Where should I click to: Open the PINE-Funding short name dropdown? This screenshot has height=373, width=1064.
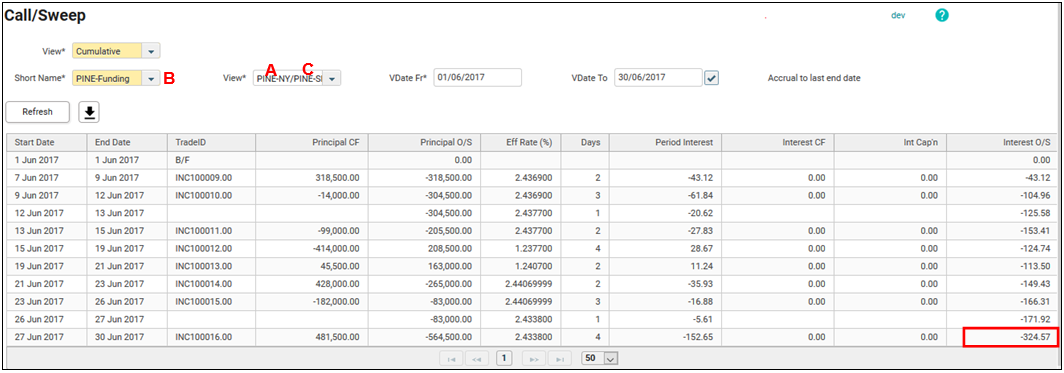coord(151,79)
